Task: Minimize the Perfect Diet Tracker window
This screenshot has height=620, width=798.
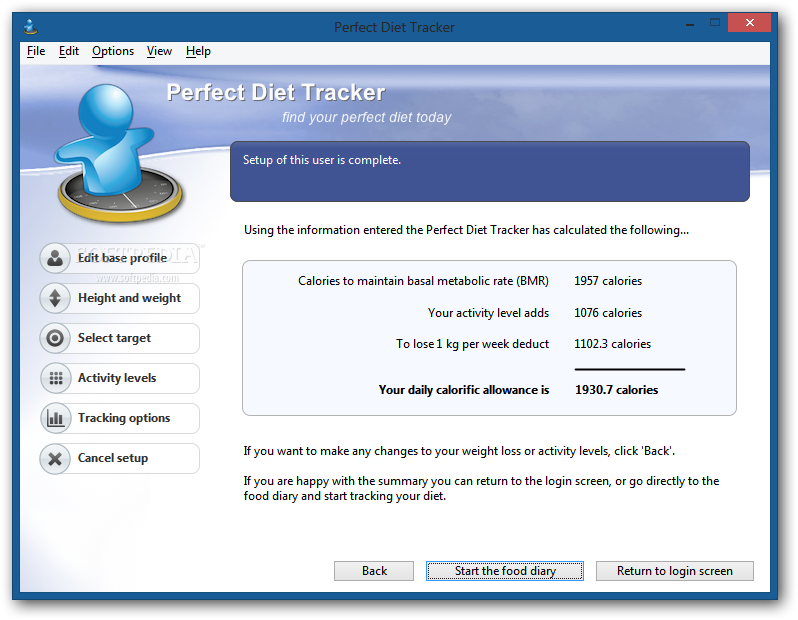Action: (690, 23)
